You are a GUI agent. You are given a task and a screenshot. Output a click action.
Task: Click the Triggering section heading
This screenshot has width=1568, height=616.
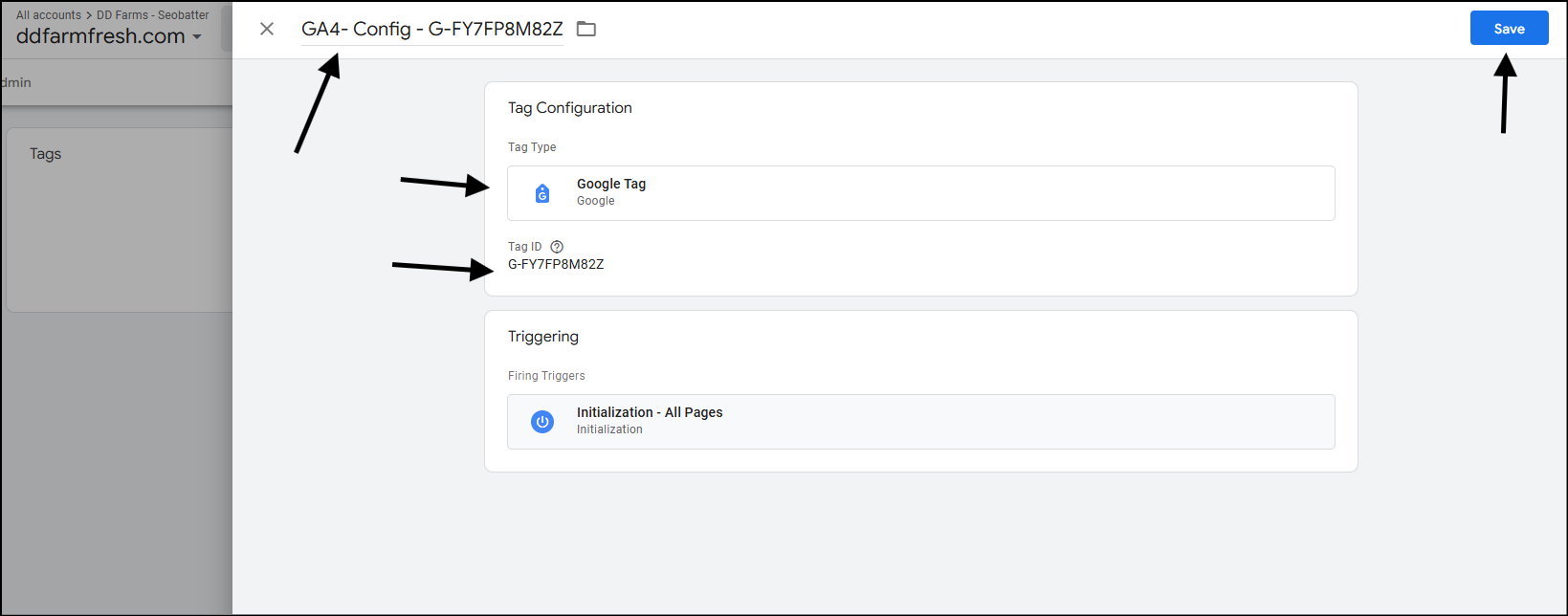click(543, 337)
